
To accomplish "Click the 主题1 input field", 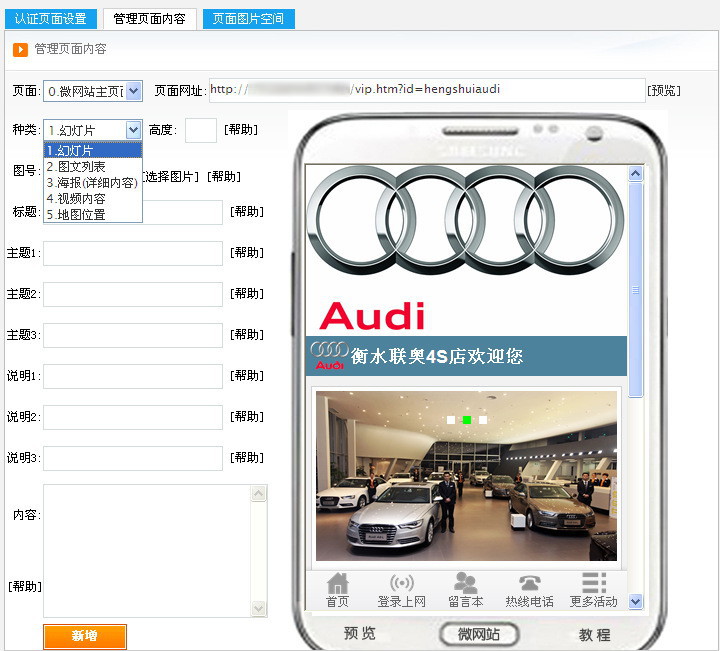I will [133, 253].
